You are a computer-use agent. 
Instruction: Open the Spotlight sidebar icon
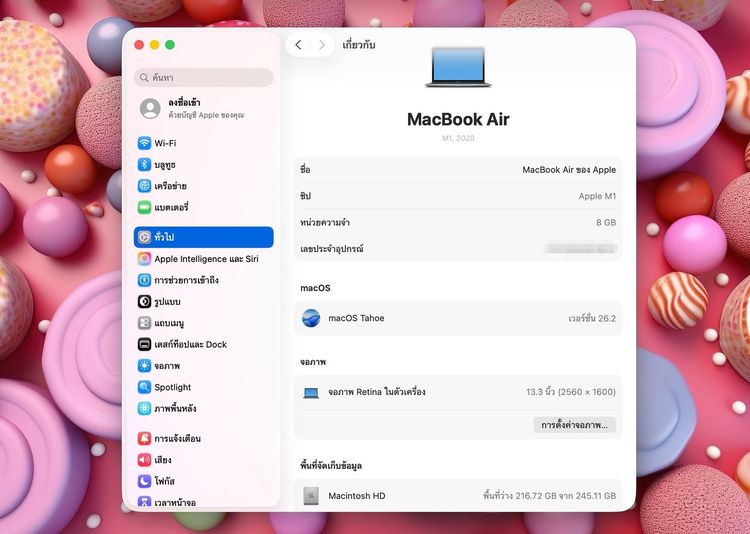tap(144, 387)
